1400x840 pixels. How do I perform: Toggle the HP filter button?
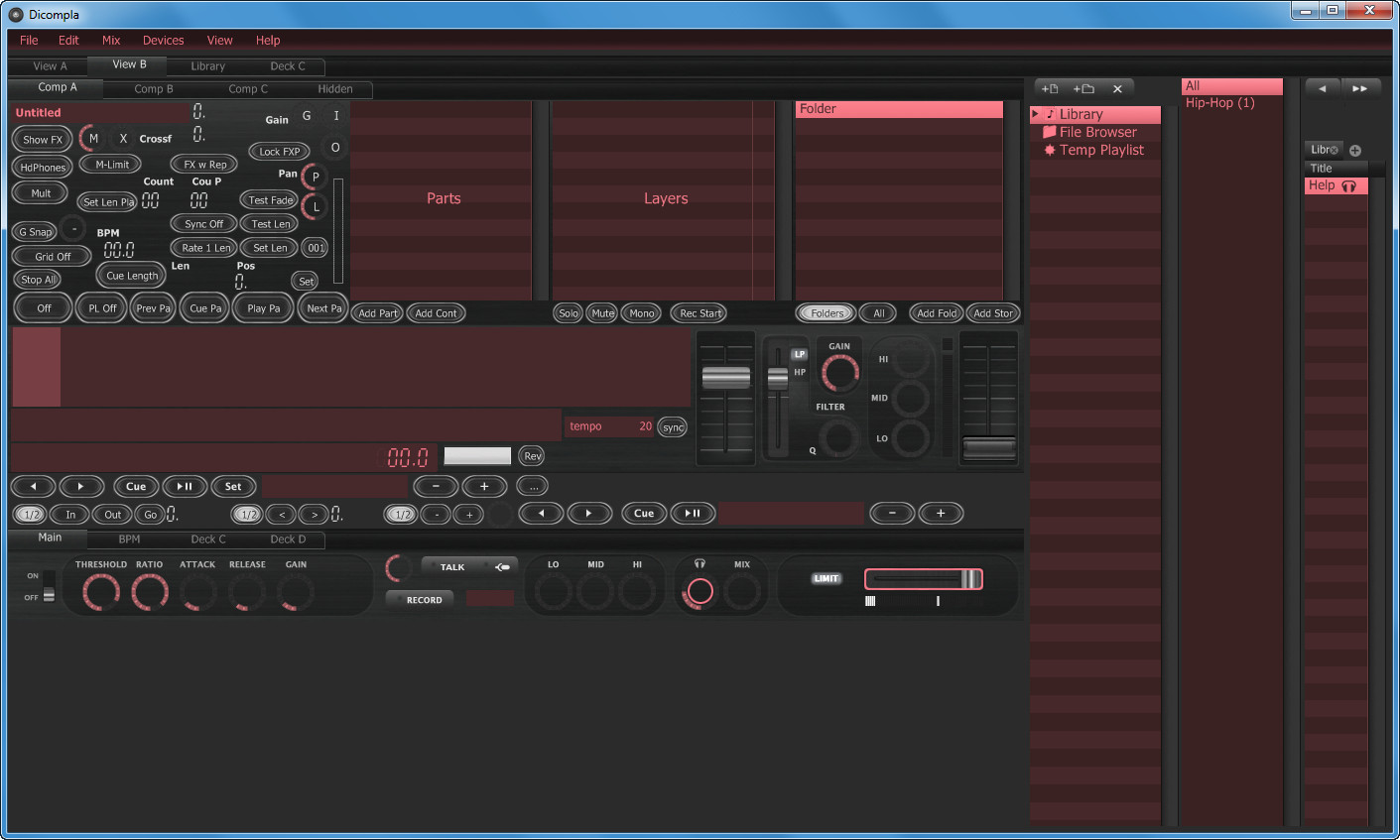799,372
